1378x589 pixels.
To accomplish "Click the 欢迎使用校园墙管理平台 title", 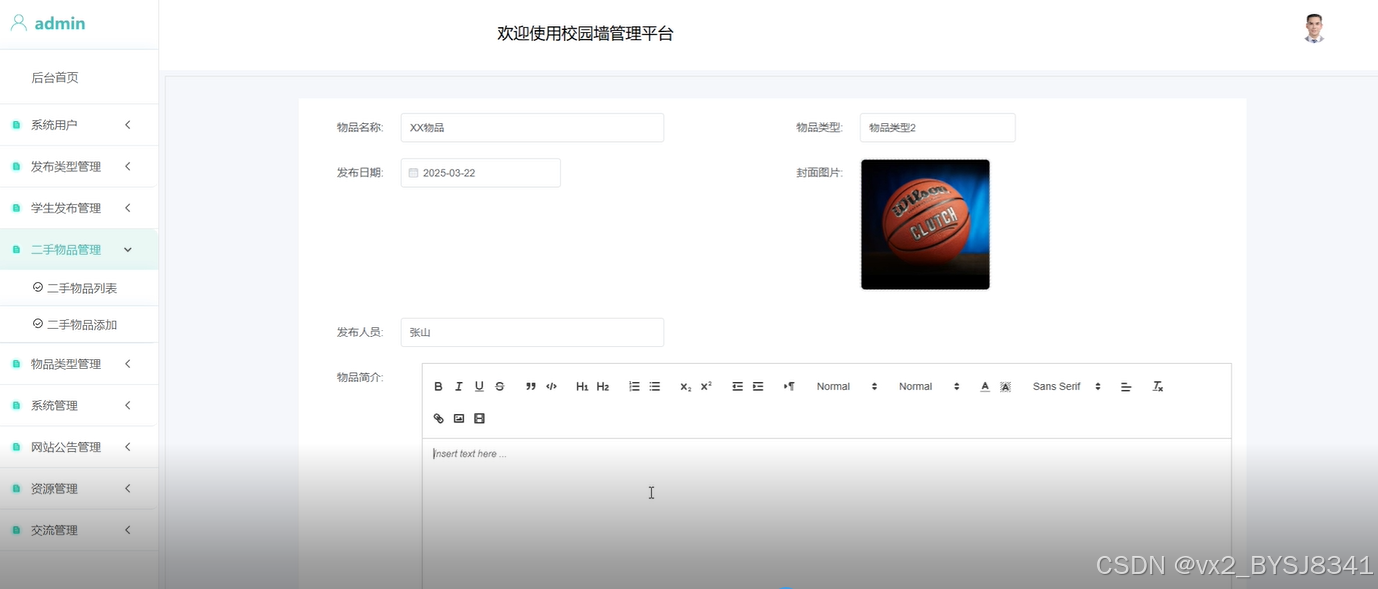I will pos(586,33).
